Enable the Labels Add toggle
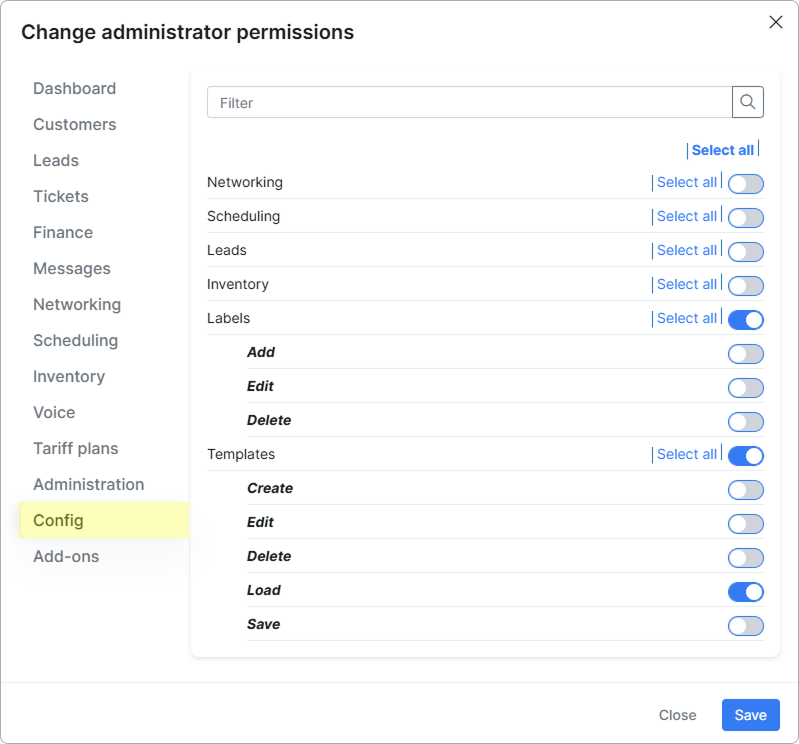The height and width of the screenshot is (744, 799). [745, 354]
